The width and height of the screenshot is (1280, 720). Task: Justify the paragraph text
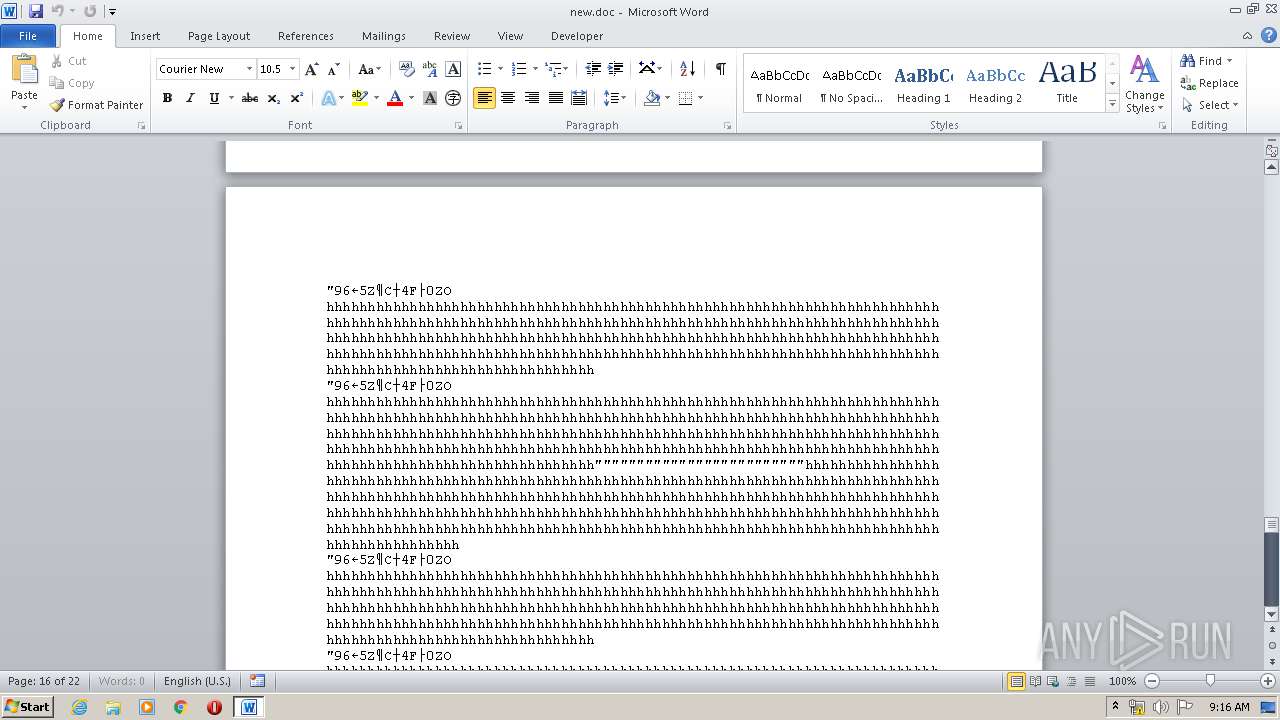click(x=555, y=98)
